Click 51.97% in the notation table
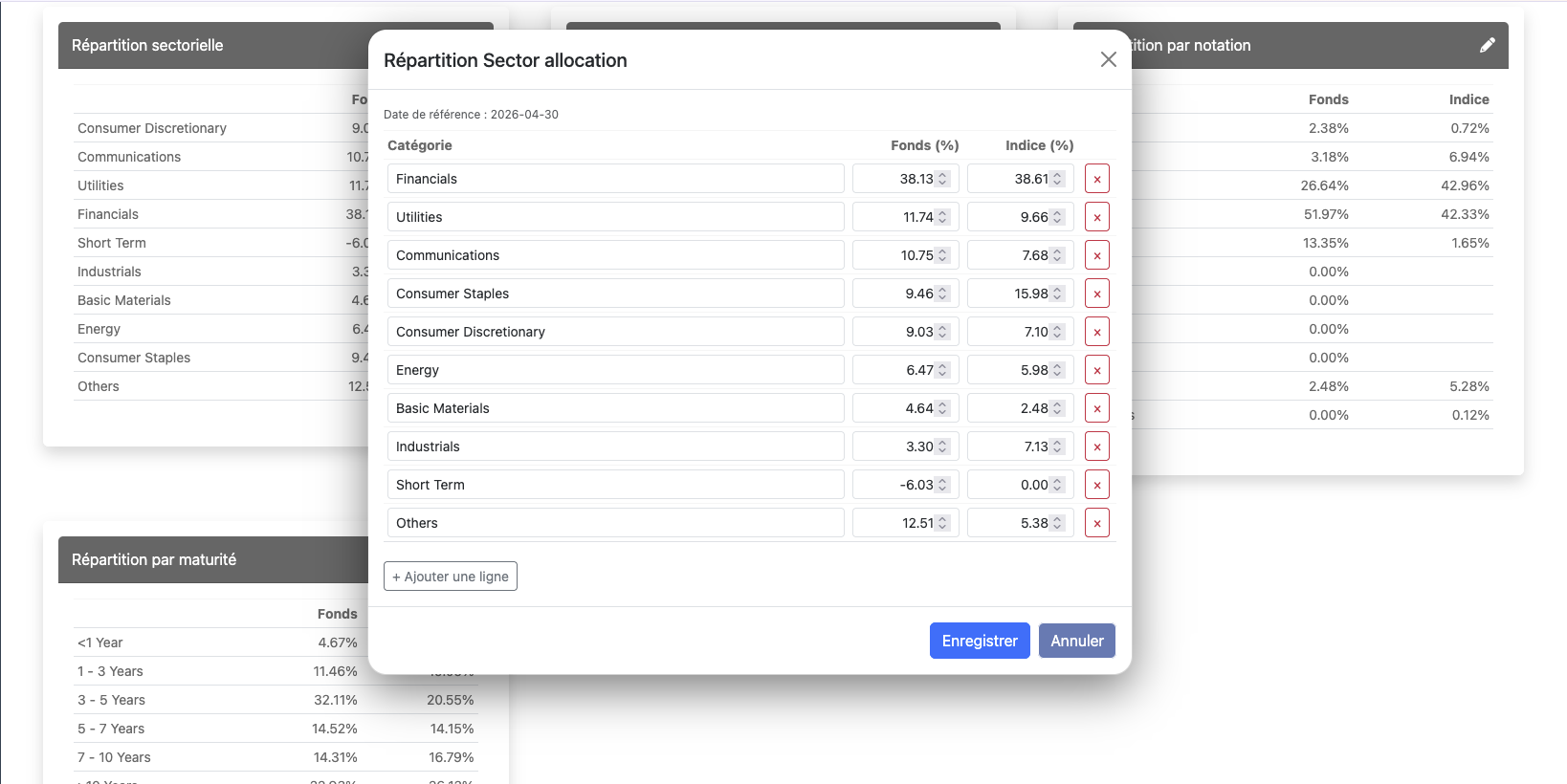The height and width of the screenshot is (784, 1567). 1326,214
